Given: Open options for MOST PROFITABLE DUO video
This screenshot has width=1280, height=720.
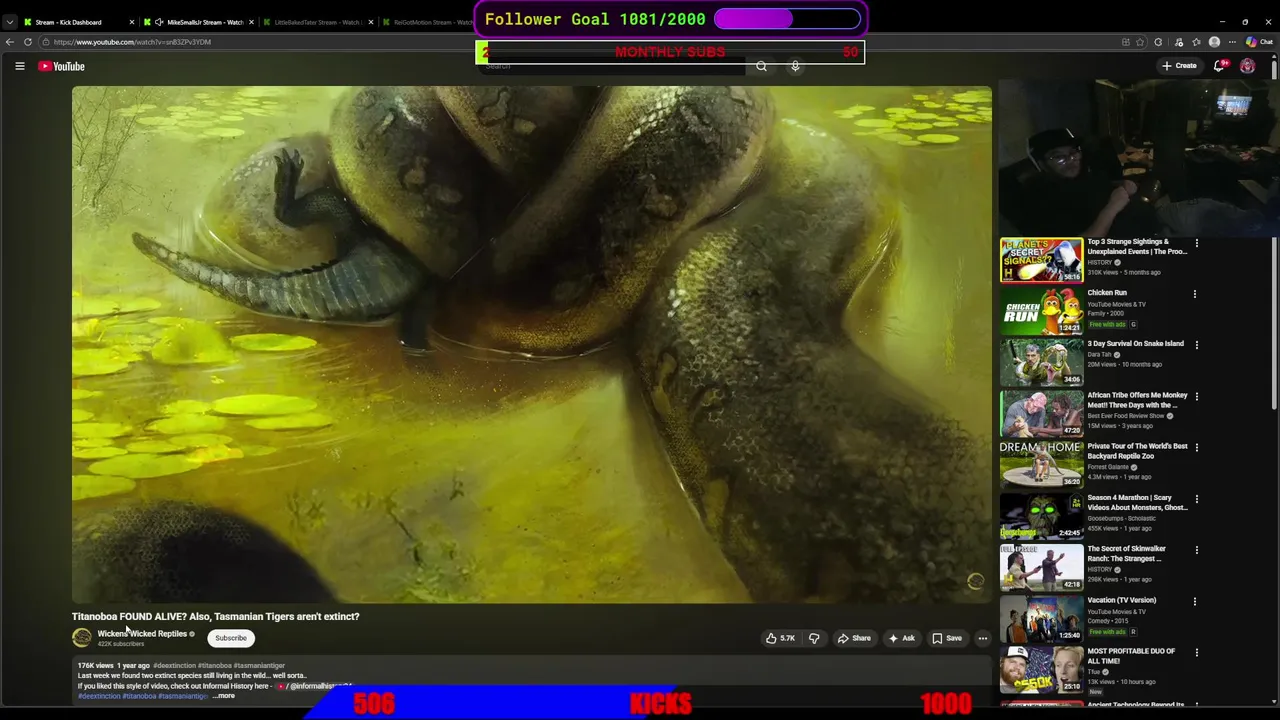Looking at the screenshot, I should pyautogui.click(x=1195, y=652).
